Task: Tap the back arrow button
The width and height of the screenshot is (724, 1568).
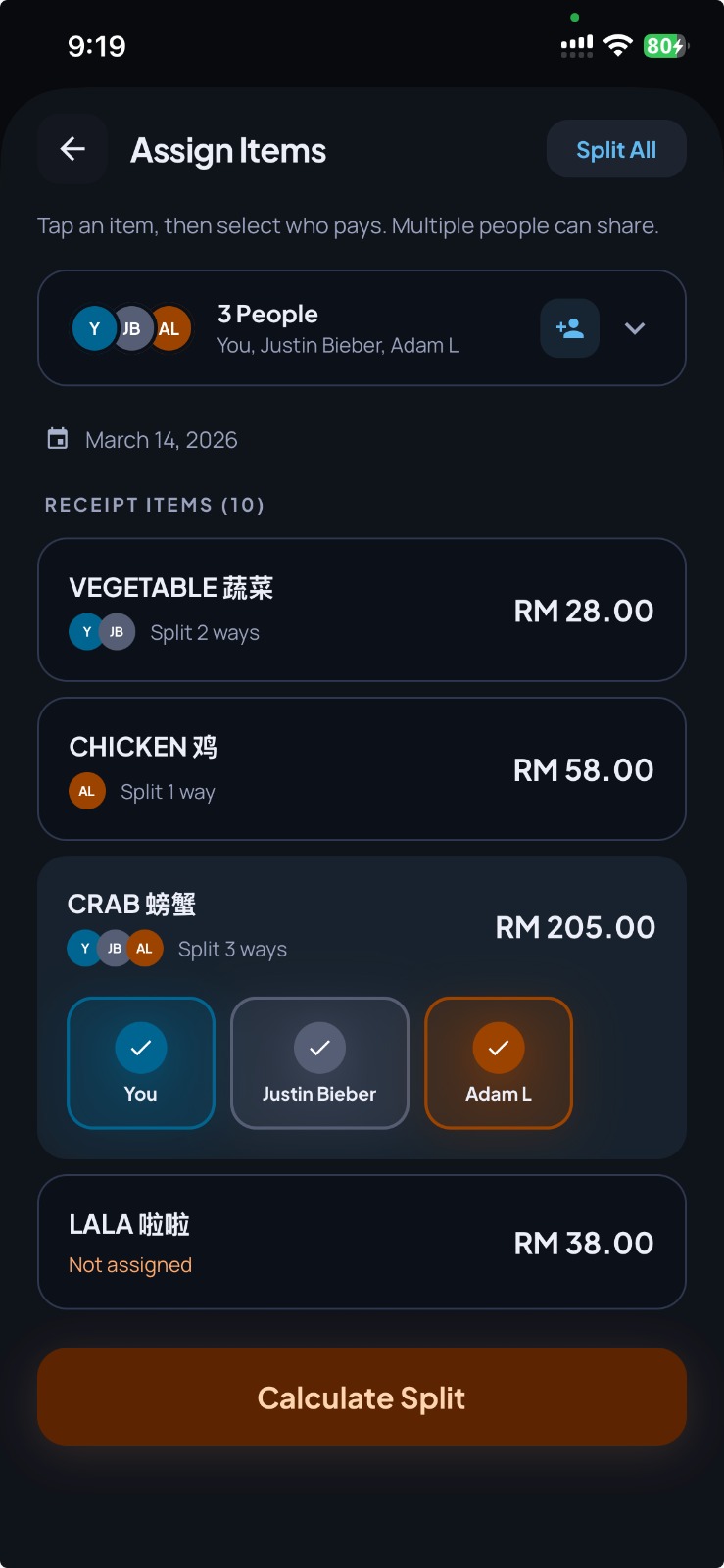Action: tap(72, 149)
